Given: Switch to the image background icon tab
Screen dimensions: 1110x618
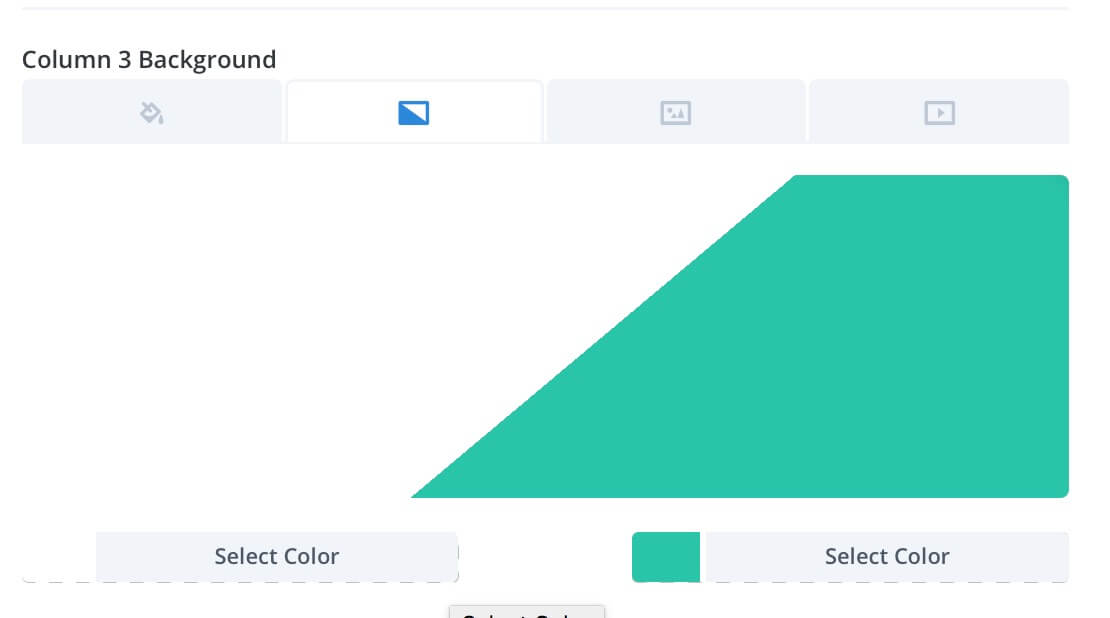Looking at the screenshot, I should point(675,112).
